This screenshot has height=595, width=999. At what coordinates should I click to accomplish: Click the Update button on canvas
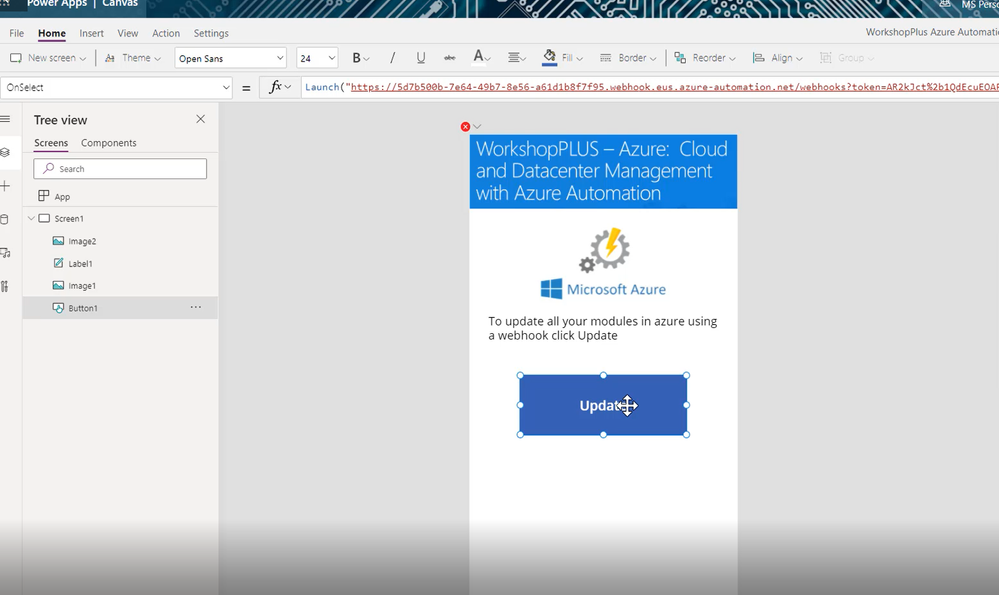(x=603, y=405)
